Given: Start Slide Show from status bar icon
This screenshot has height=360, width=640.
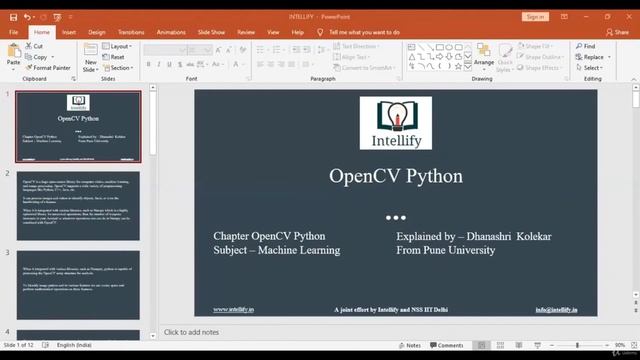Looking at the screenshot, I should 538,345.
